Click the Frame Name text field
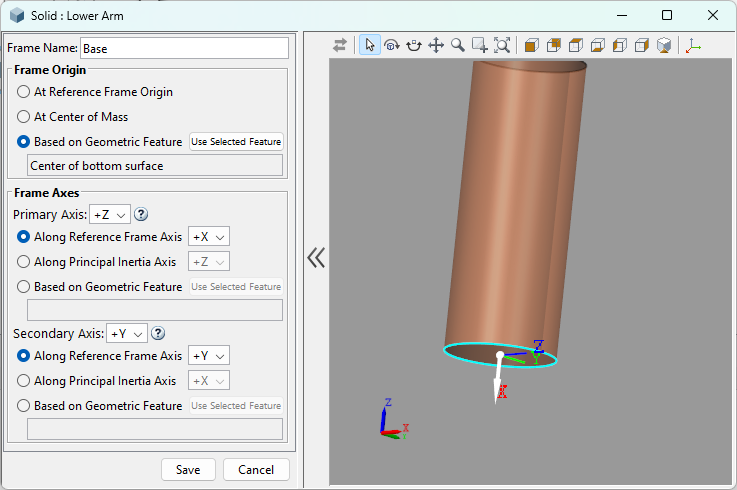737x490 pixels. point(183,48)
